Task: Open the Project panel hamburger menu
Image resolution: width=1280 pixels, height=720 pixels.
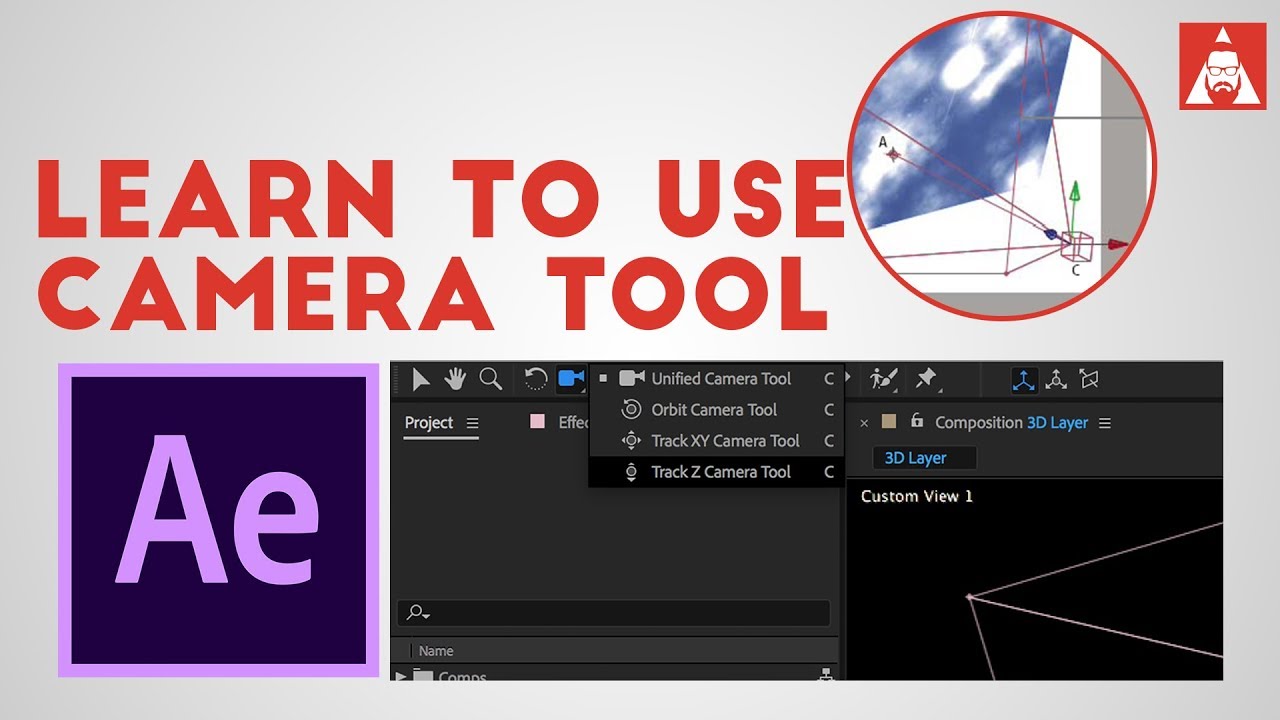Action: click(x=472, y=423)
